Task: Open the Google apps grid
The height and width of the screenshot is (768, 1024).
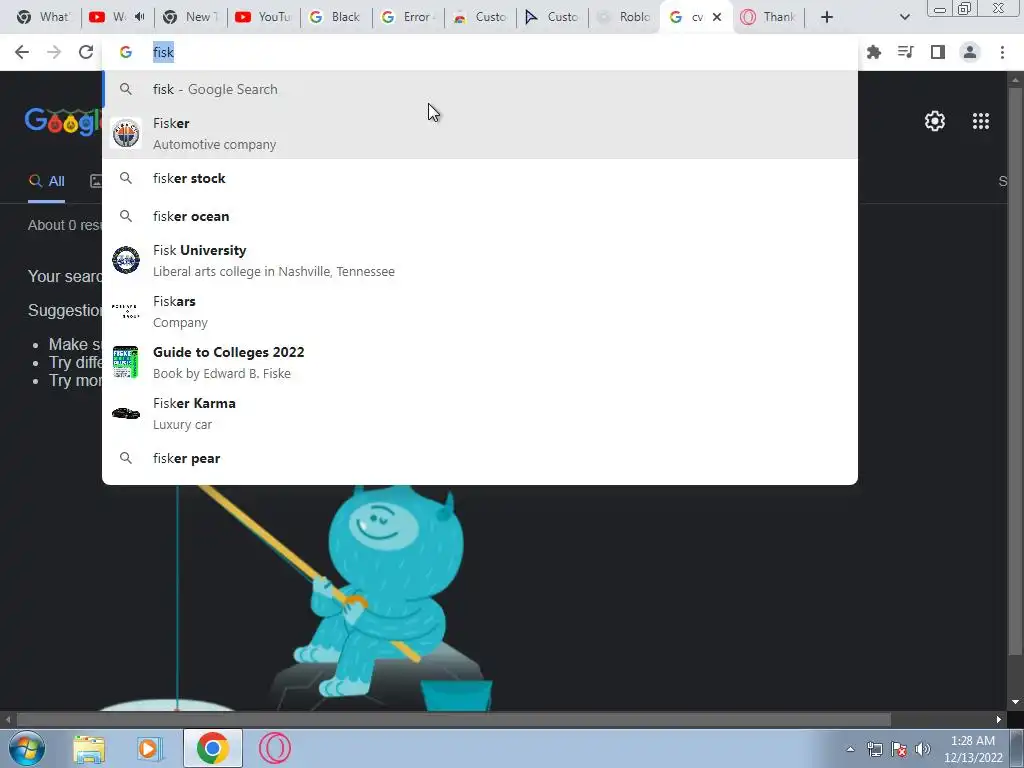Action: [980, 121]
